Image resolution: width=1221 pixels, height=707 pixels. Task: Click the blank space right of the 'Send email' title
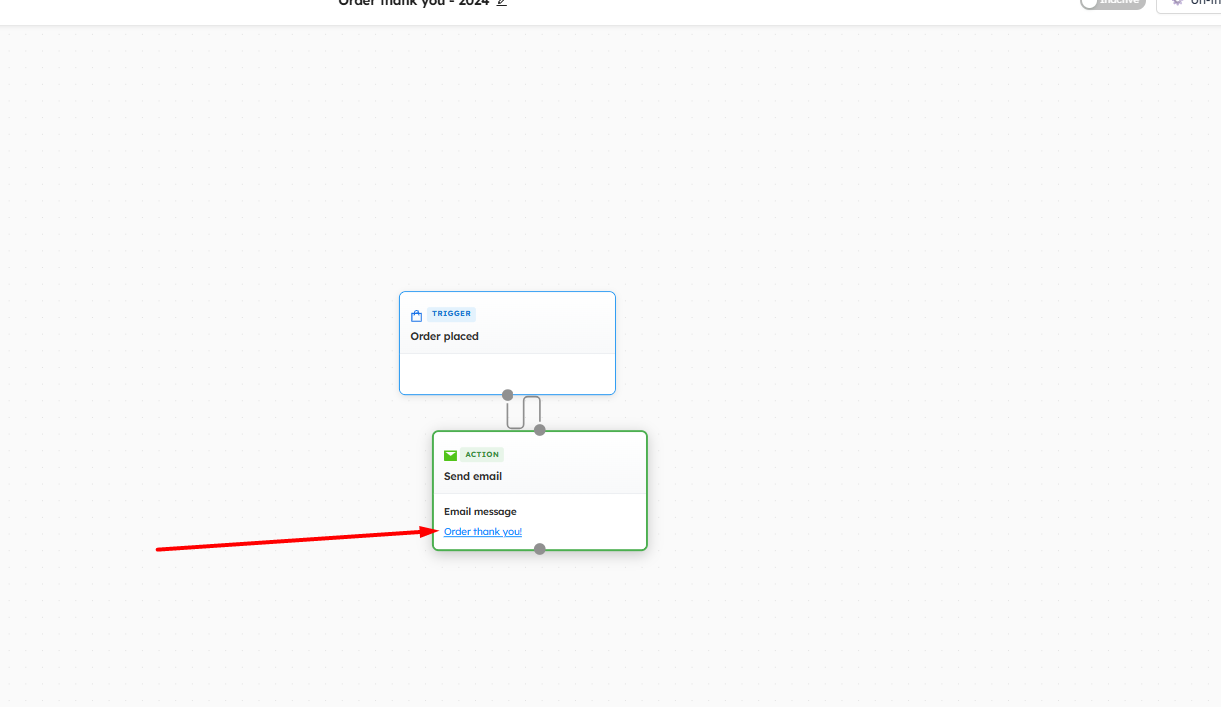click(x=580, y=477)
